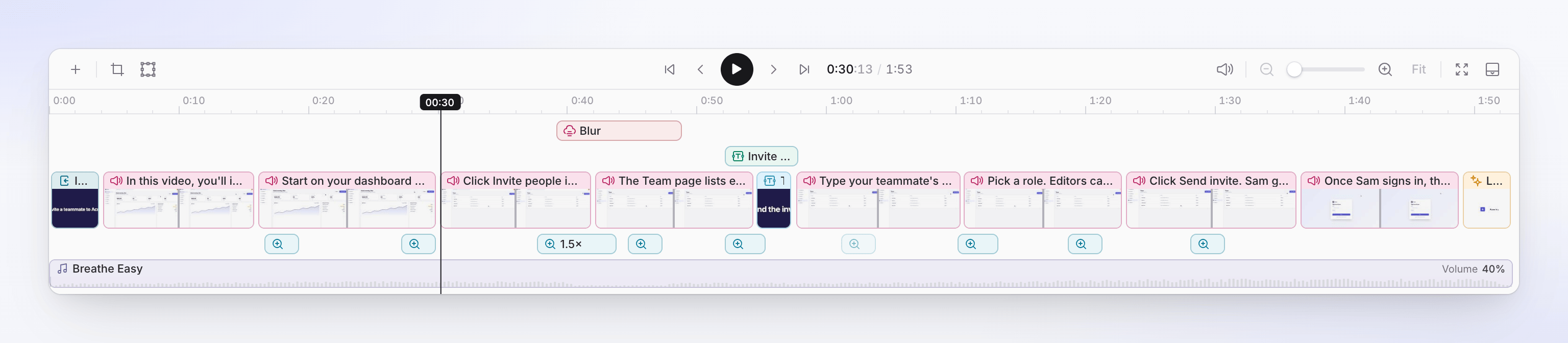Click first zoom marker under 'Pick a role' clip
This screenshot has width=1568, height=343.
point(977,244)
